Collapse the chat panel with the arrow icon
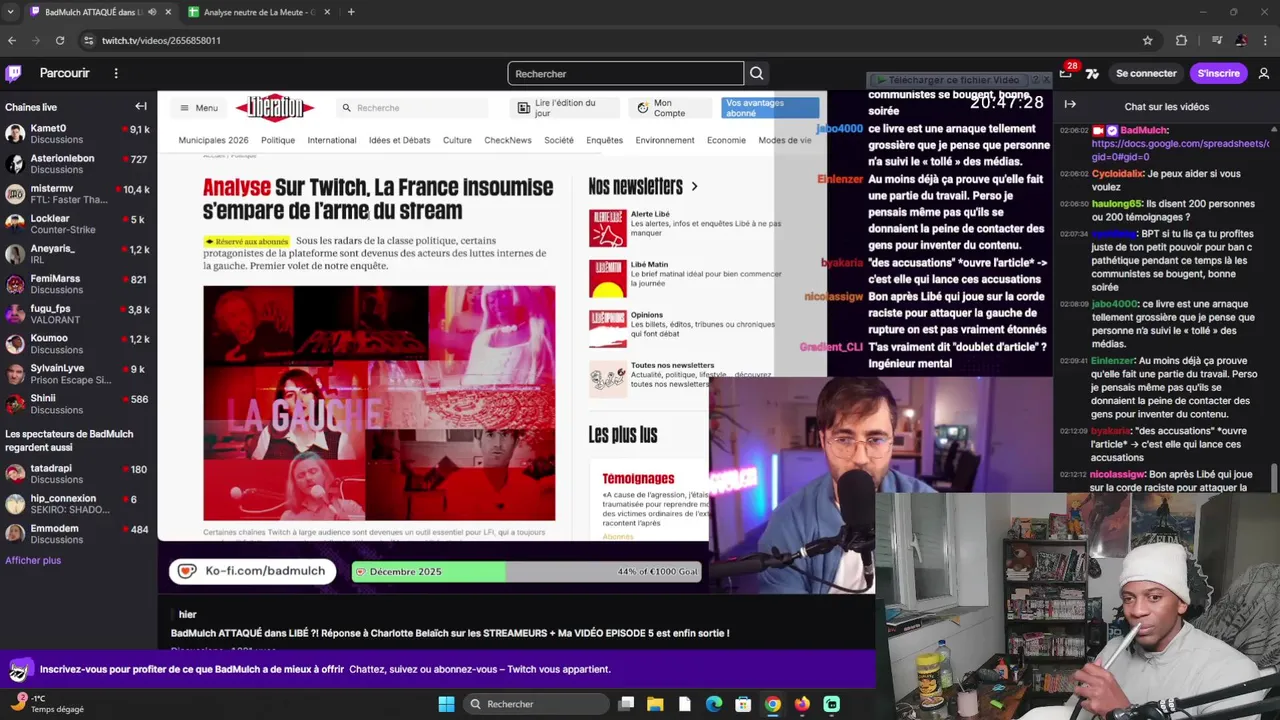Image resolution: width=1280 pixels, height=720 pixels. [1070, 104]
